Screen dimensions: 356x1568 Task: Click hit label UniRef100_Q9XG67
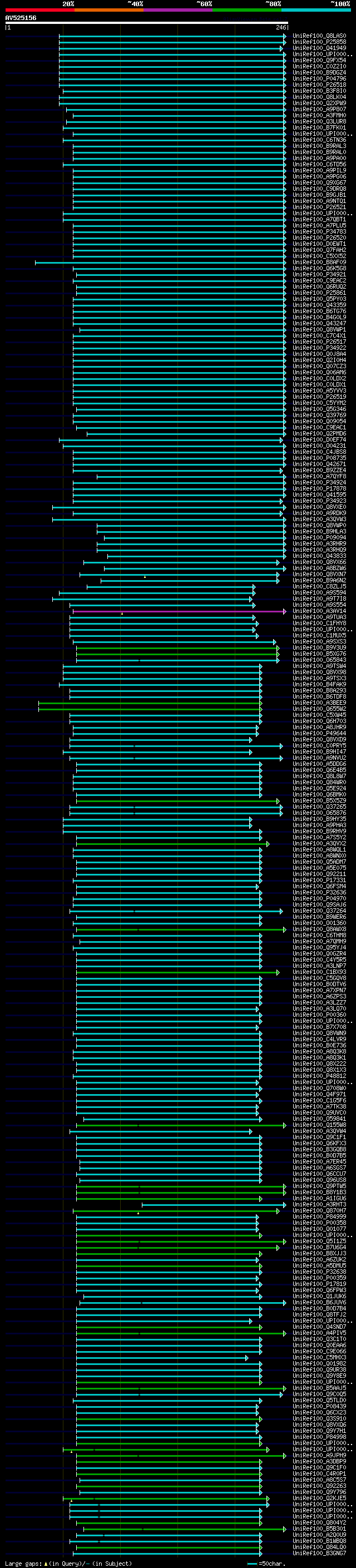point(319,182)
